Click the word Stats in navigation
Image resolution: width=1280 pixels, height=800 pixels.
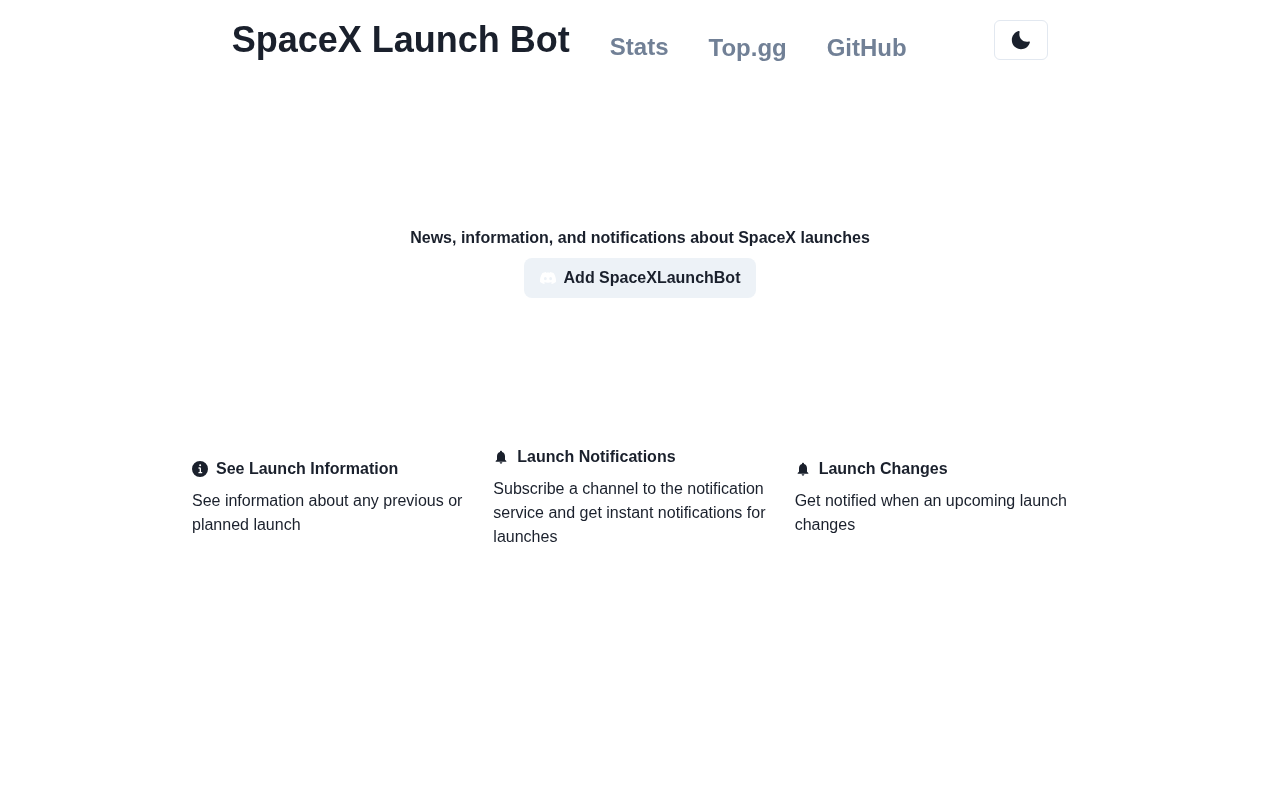(x=639, y=47)
